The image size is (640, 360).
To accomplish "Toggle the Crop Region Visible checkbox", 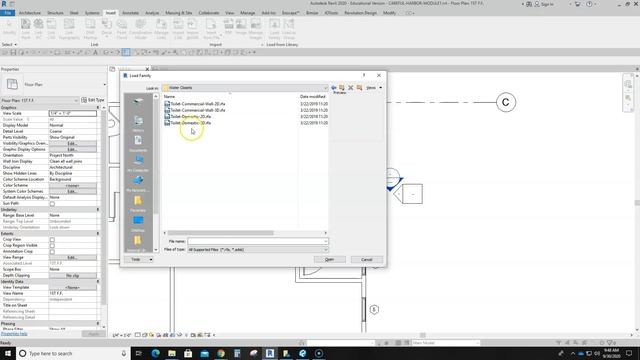I will [52, 246].
